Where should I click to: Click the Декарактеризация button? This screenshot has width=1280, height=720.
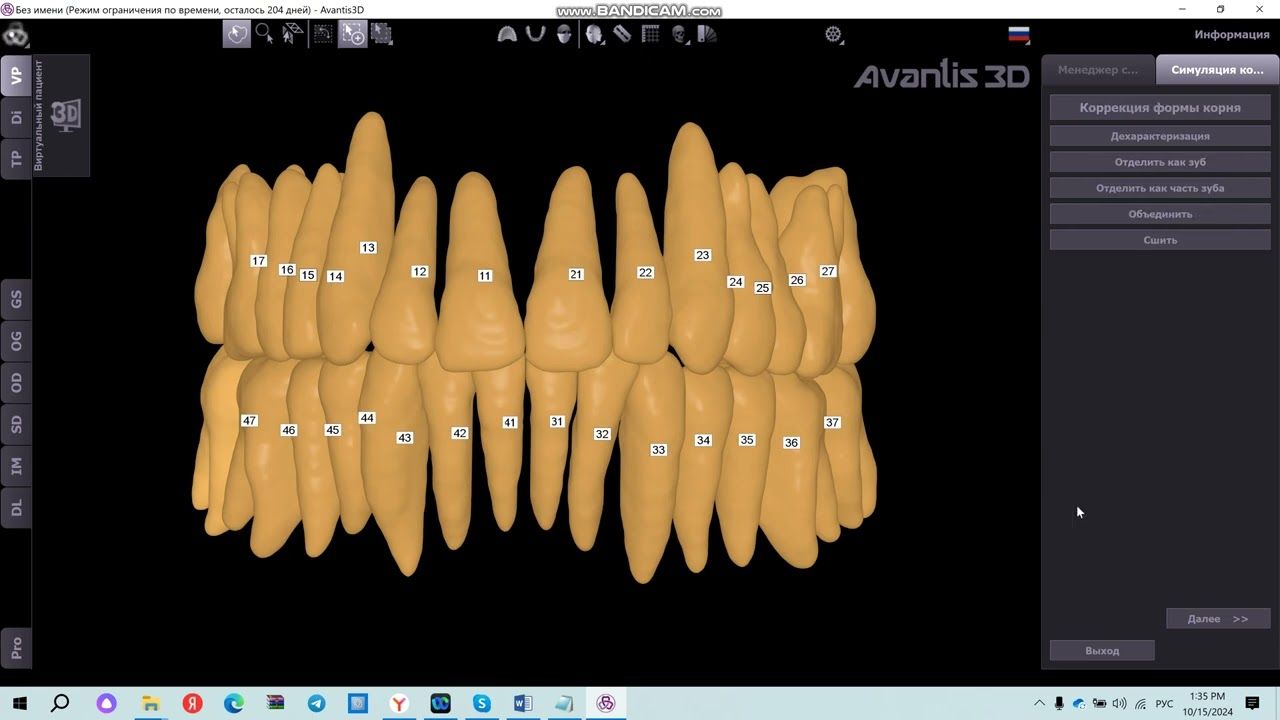coord(1159,136)
